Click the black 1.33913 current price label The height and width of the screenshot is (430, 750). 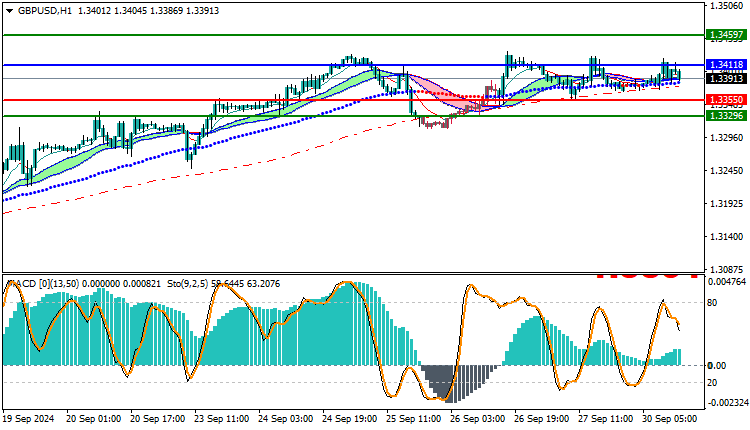coord(726,78)
